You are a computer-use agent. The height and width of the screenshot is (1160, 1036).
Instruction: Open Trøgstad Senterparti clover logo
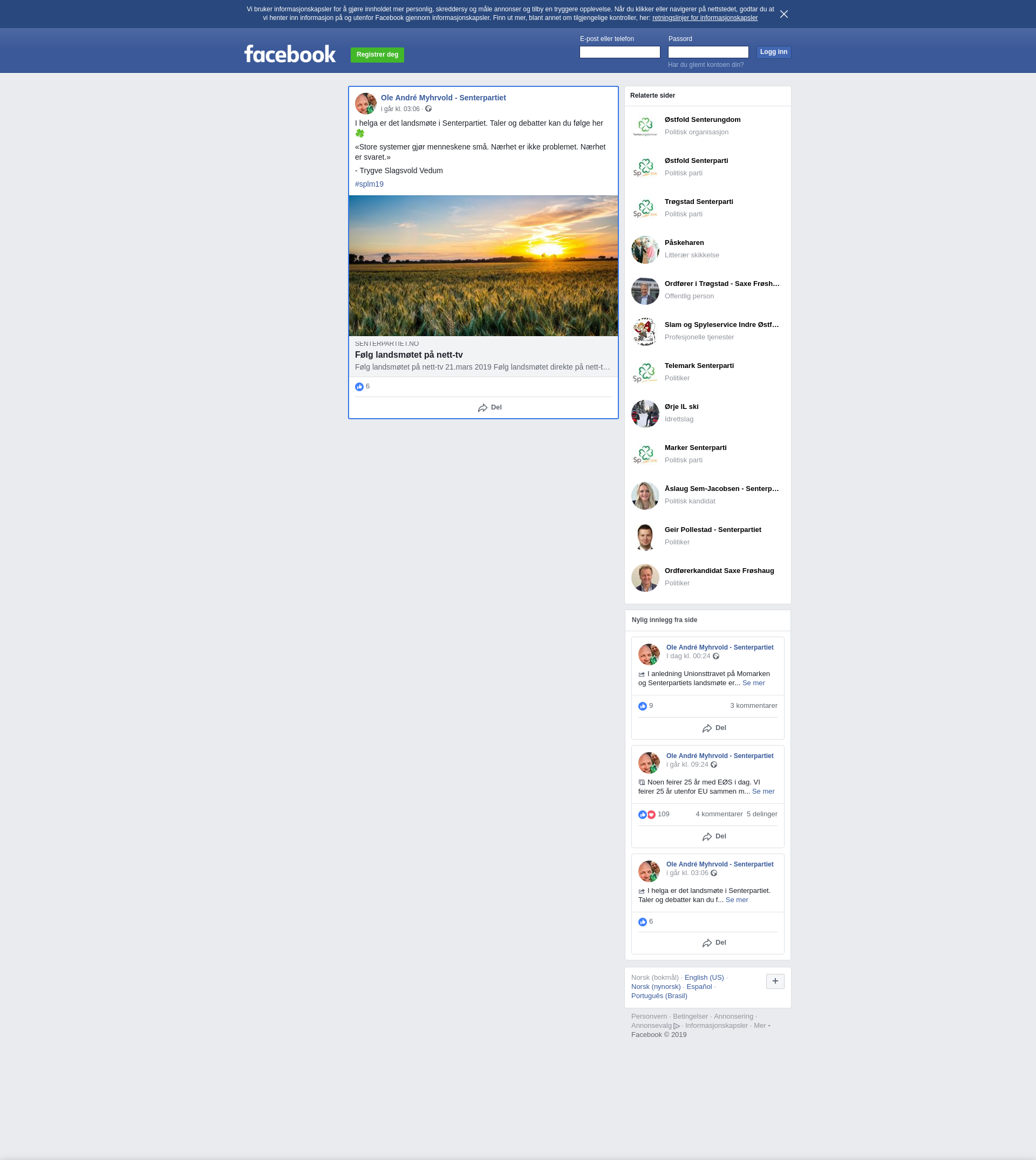pyautogui.click(x=645, y=208)
